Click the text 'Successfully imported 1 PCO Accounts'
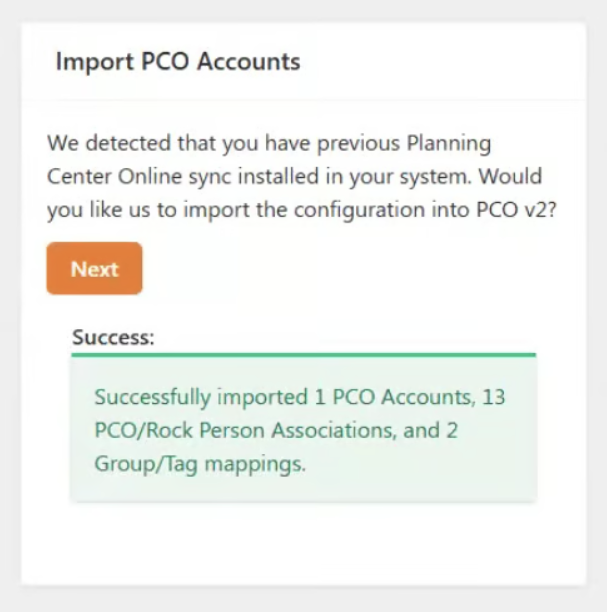Image resolution: width=607 pixels, height=612 pixels. [283, 397]
